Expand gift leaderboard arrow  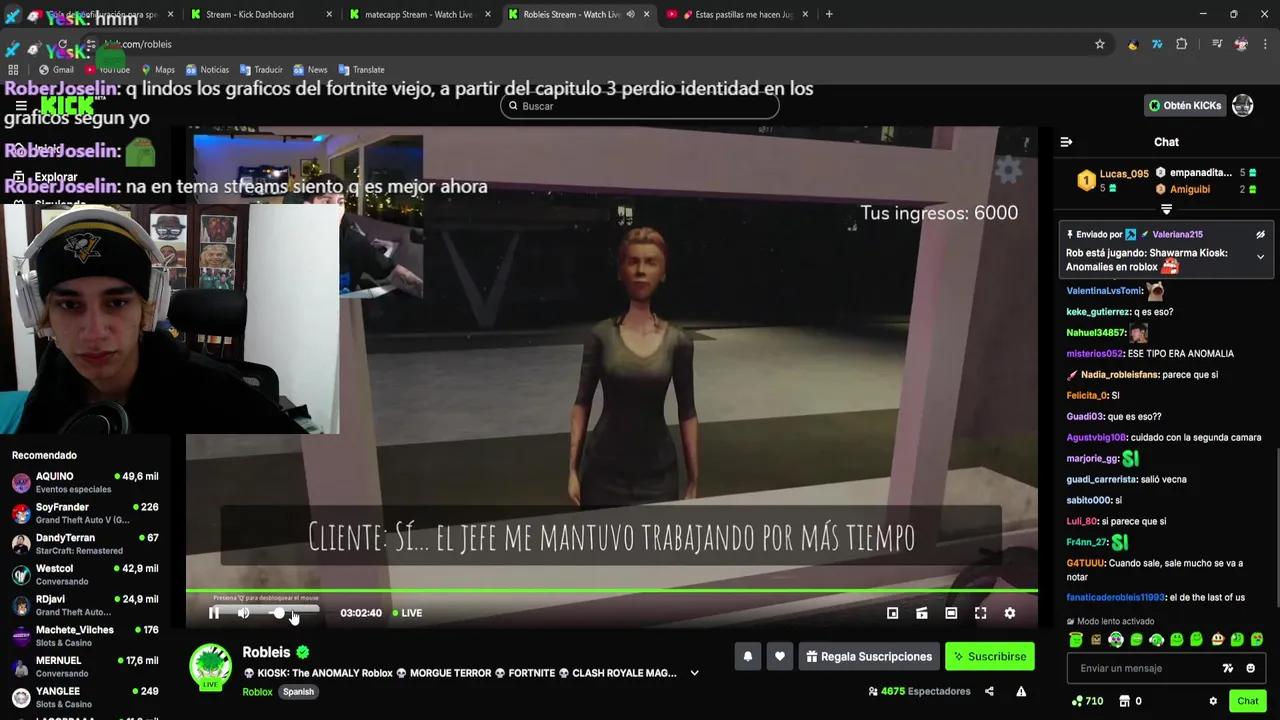[x=1166, y=209]
